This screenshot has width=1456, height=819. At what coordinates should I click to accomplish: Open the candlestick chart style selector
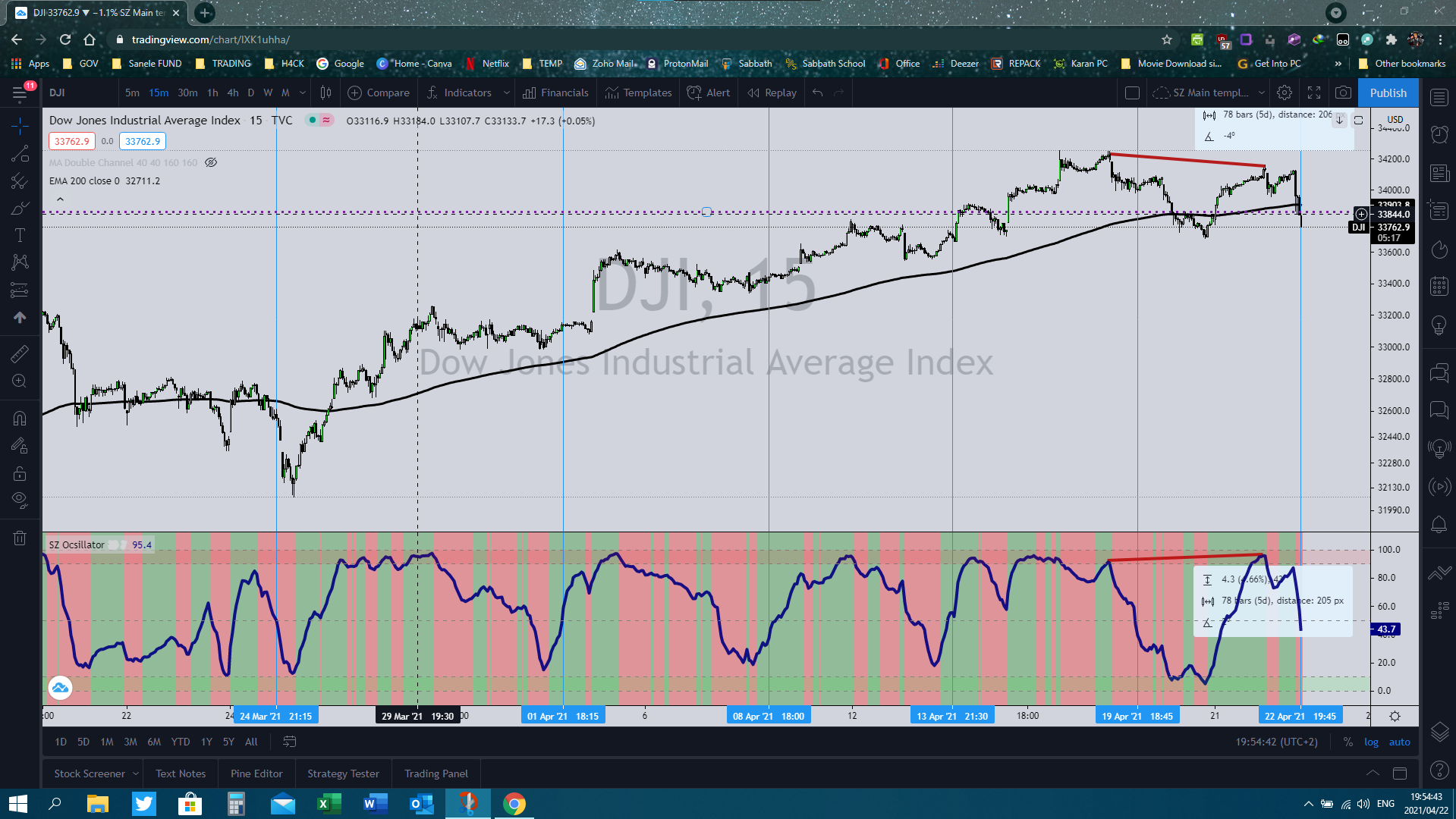325,93
